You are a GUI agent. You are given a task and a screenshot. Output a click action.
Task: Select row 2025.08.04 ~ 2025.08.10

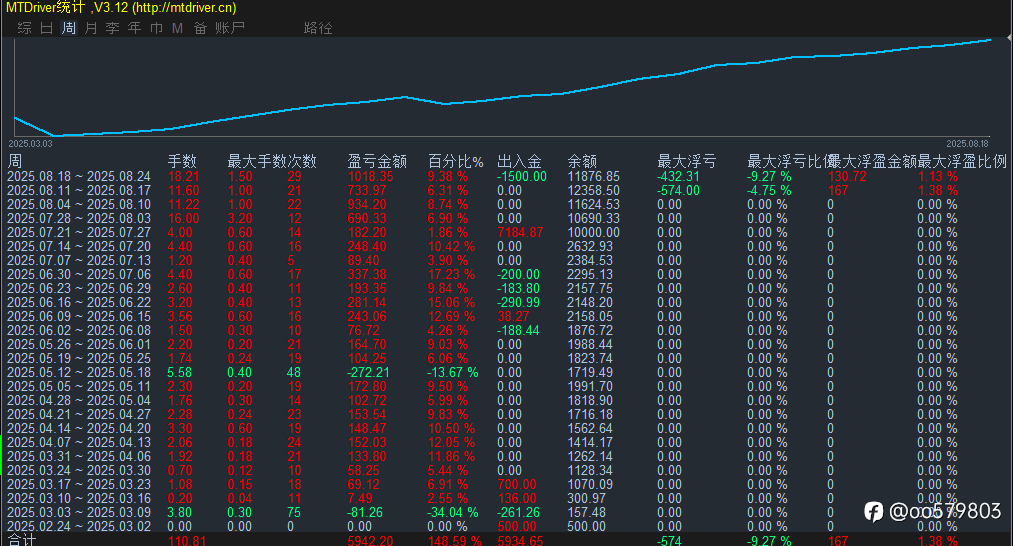point(506,205)
